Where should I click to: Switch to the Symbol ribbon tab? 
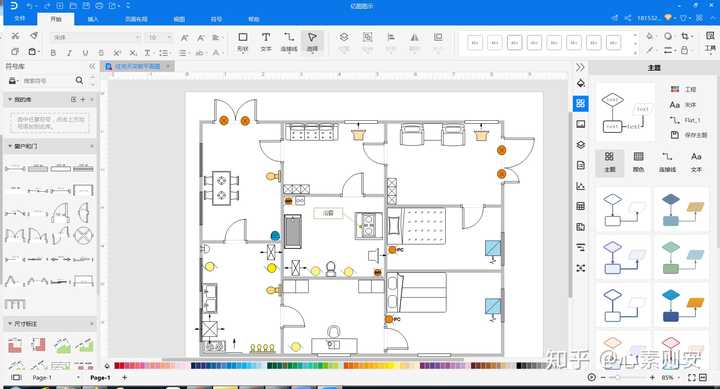click(216, 19)
